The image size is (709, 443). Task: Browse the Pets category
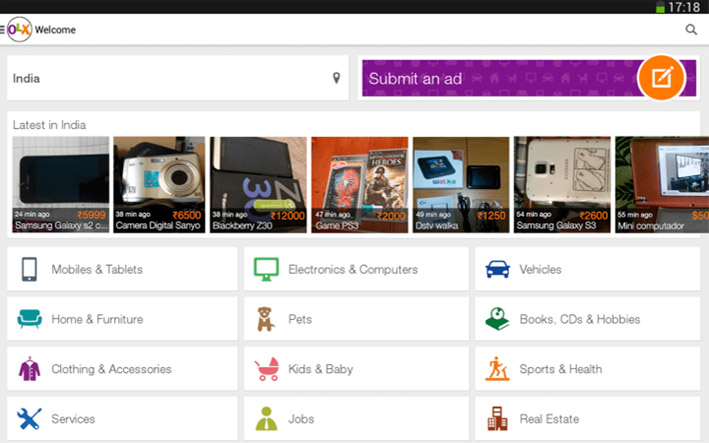[x=356, y=319]
